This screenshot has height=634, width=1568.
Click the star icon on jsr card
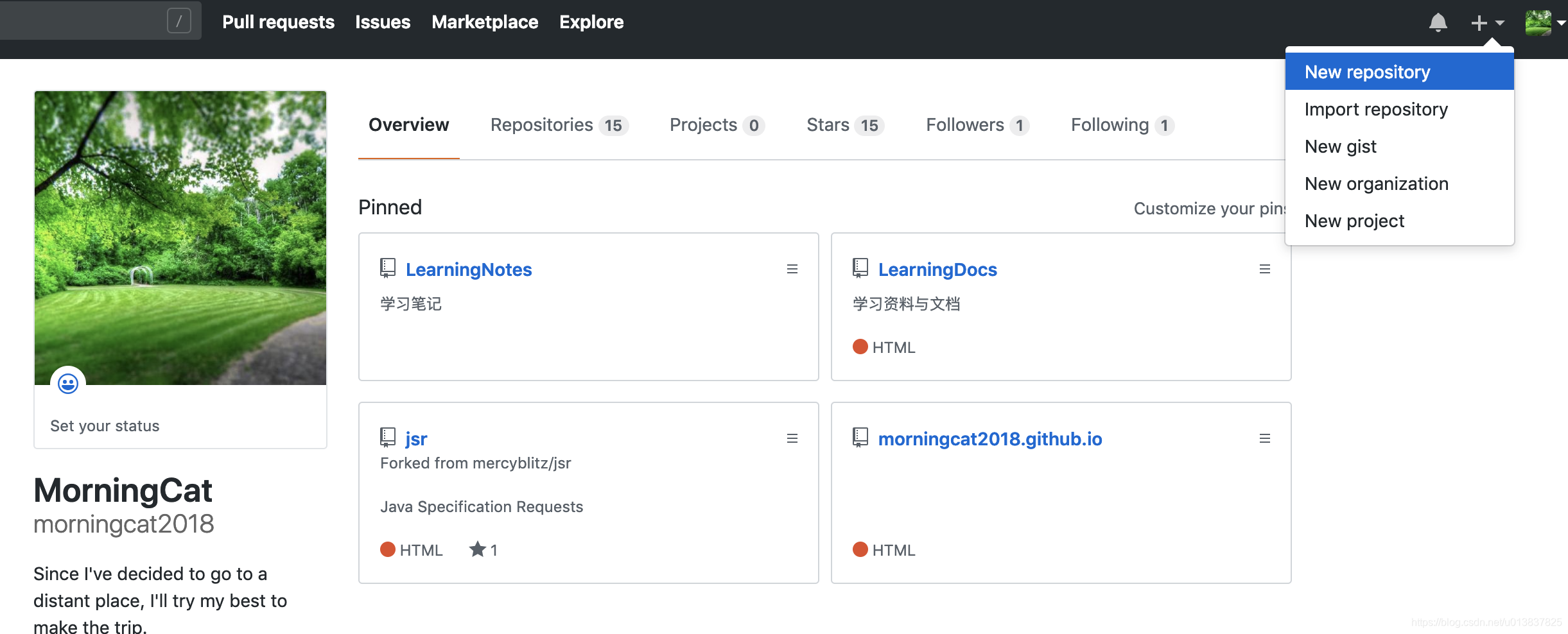(x=477, y=549)
